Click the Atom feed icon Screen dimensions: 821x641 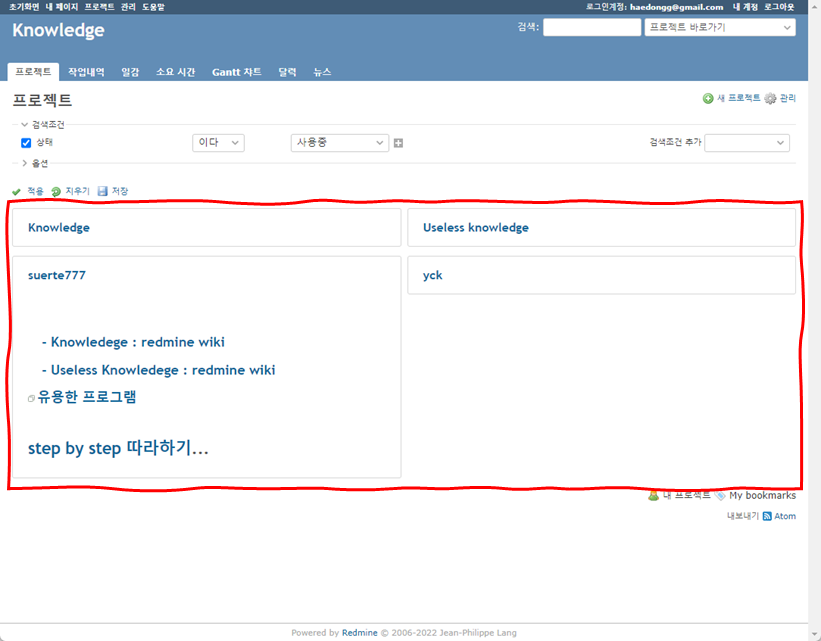pos(767,516)
